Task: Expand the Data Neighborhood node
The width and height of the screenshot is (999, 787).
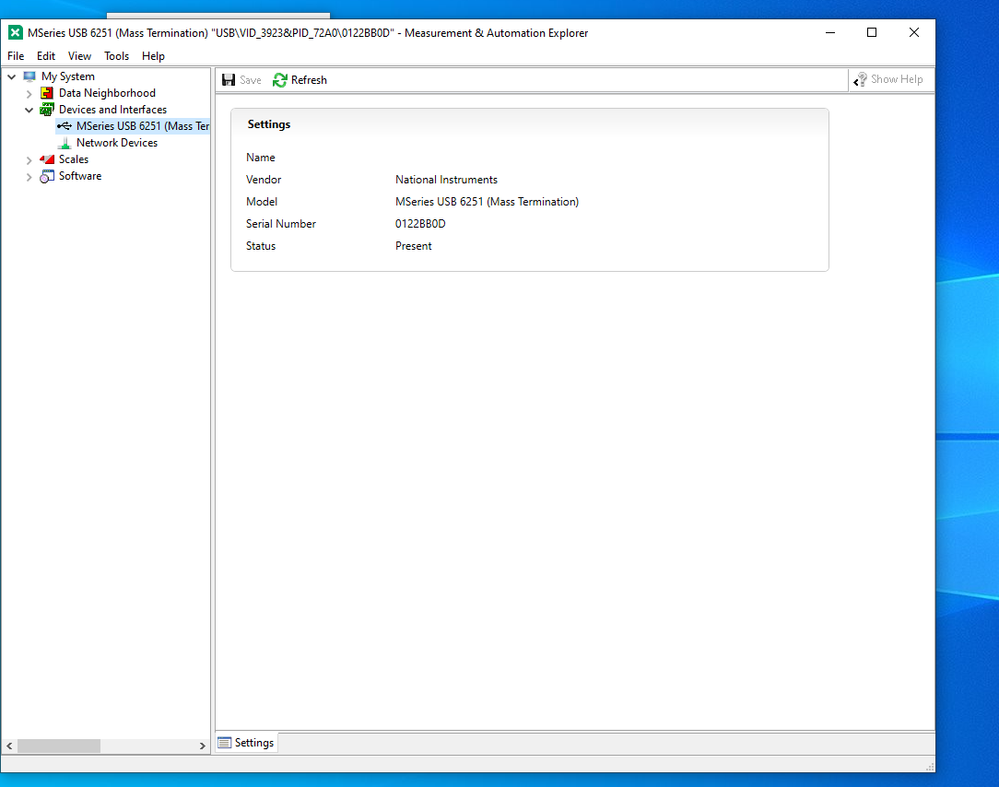Action: (29, 94)
